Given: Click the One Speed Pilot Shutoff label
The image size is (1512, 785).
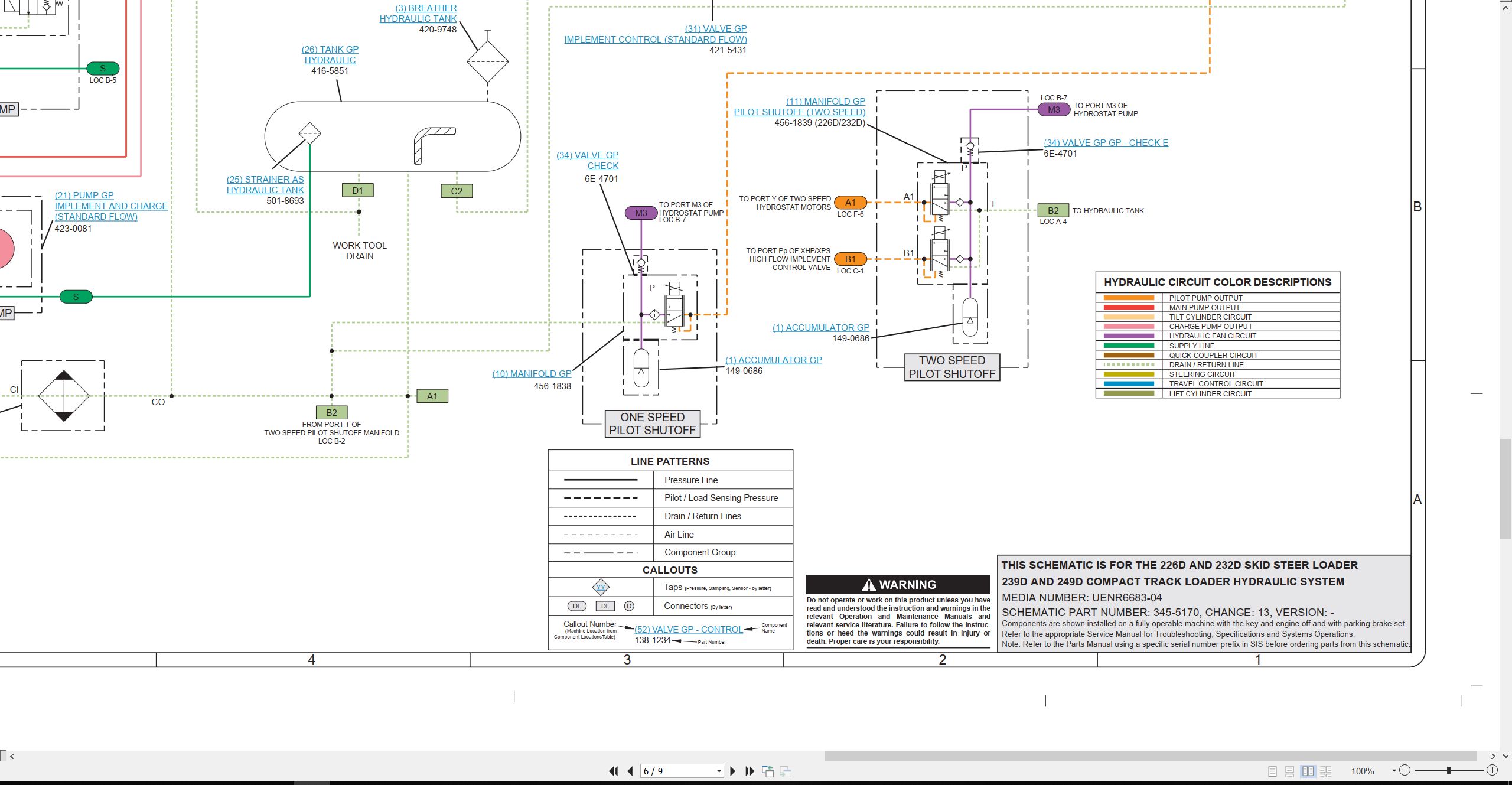Looking at the screenshot, I should 652,424.
